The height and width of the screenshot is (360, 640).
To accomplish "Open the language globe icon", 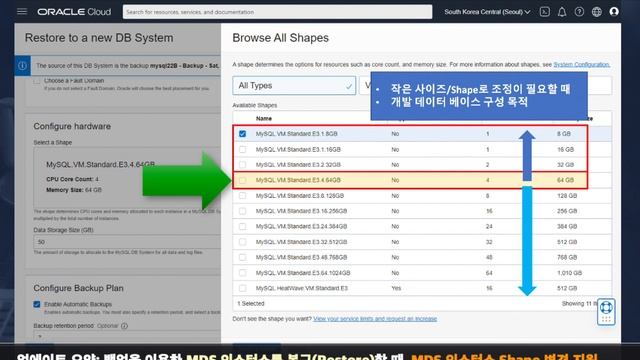I will pos(597,12).
